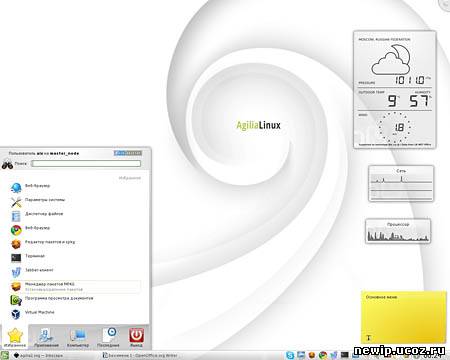This screenshot has width=450, height=360.
Task: Switch to the Inkscape taskbar window
Action: click(x=38, y=356)
